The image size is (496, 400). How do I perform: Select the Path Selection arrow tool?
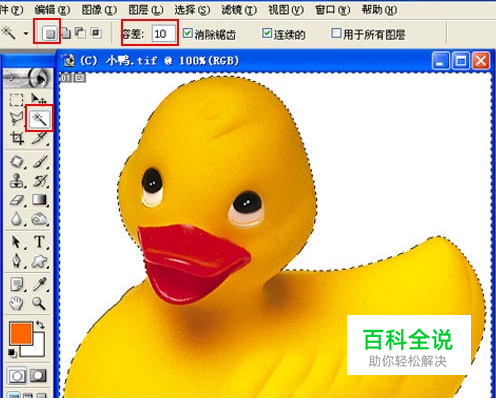click(x=16, y=242)
